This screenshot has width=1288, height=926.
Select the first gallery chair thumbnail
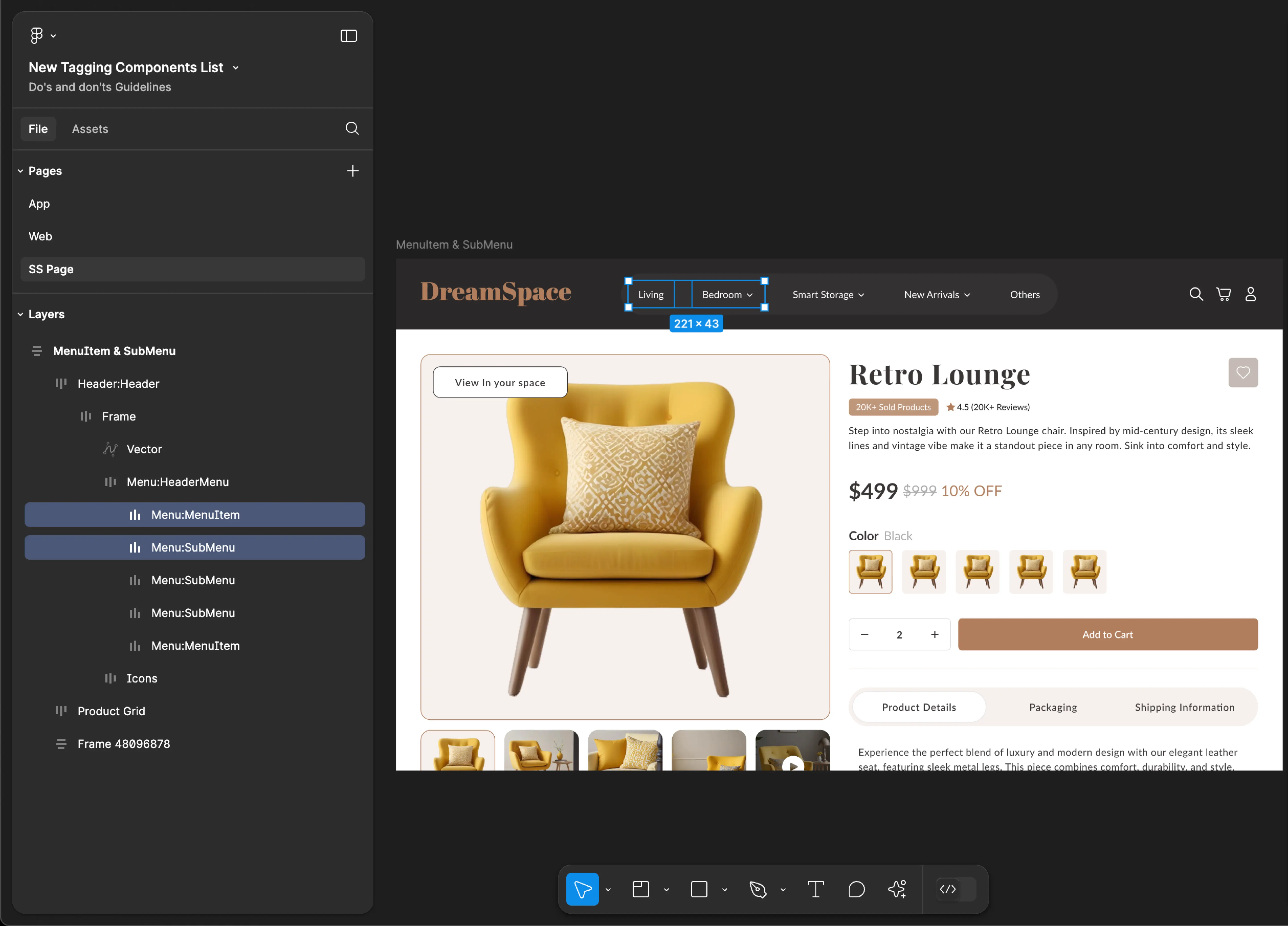tap(458, 750)
